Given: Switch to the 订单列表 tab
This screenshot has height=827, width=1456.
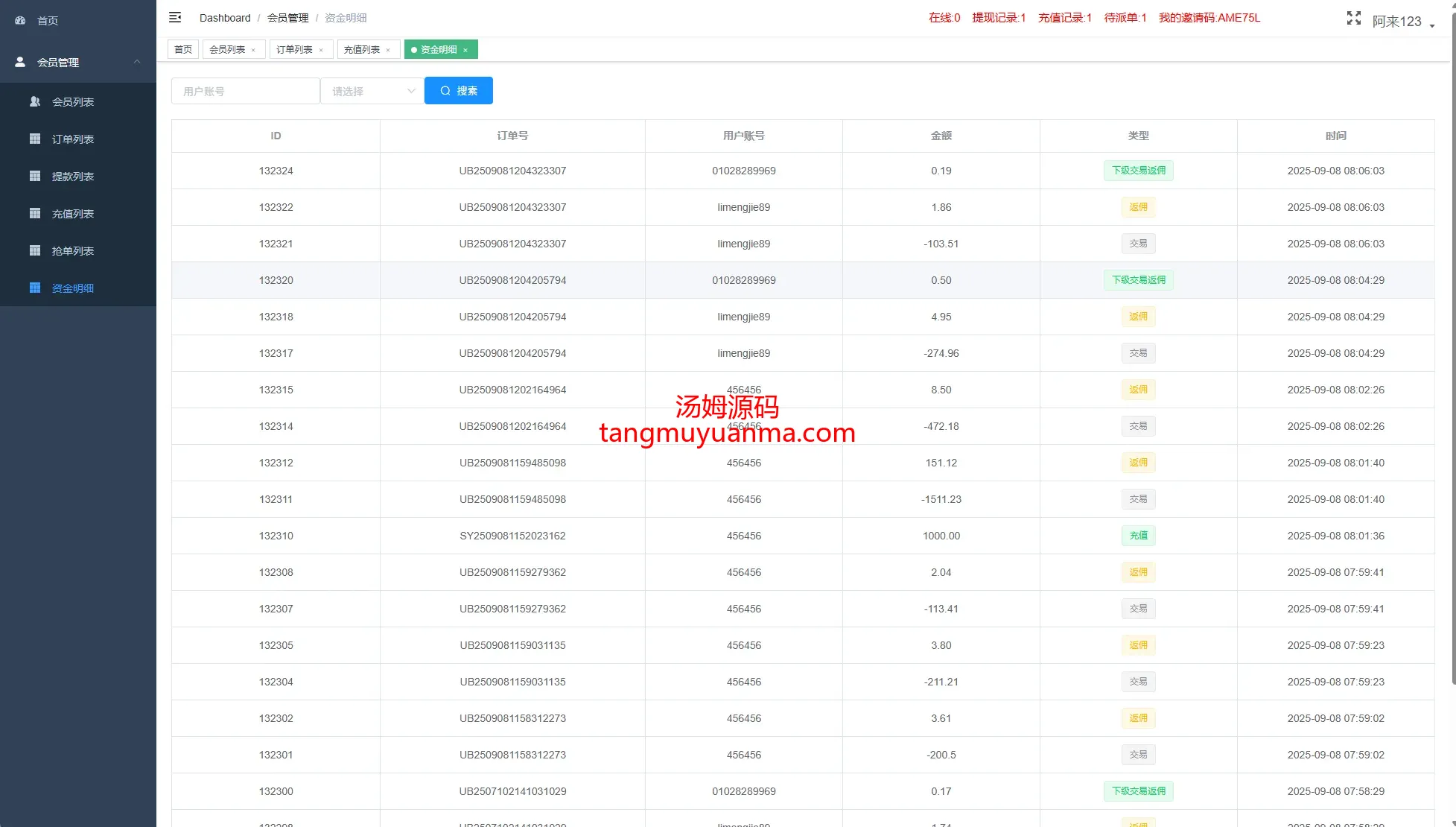Looking at the screenshot, I should pyautogui.click(x=294, y=50).
